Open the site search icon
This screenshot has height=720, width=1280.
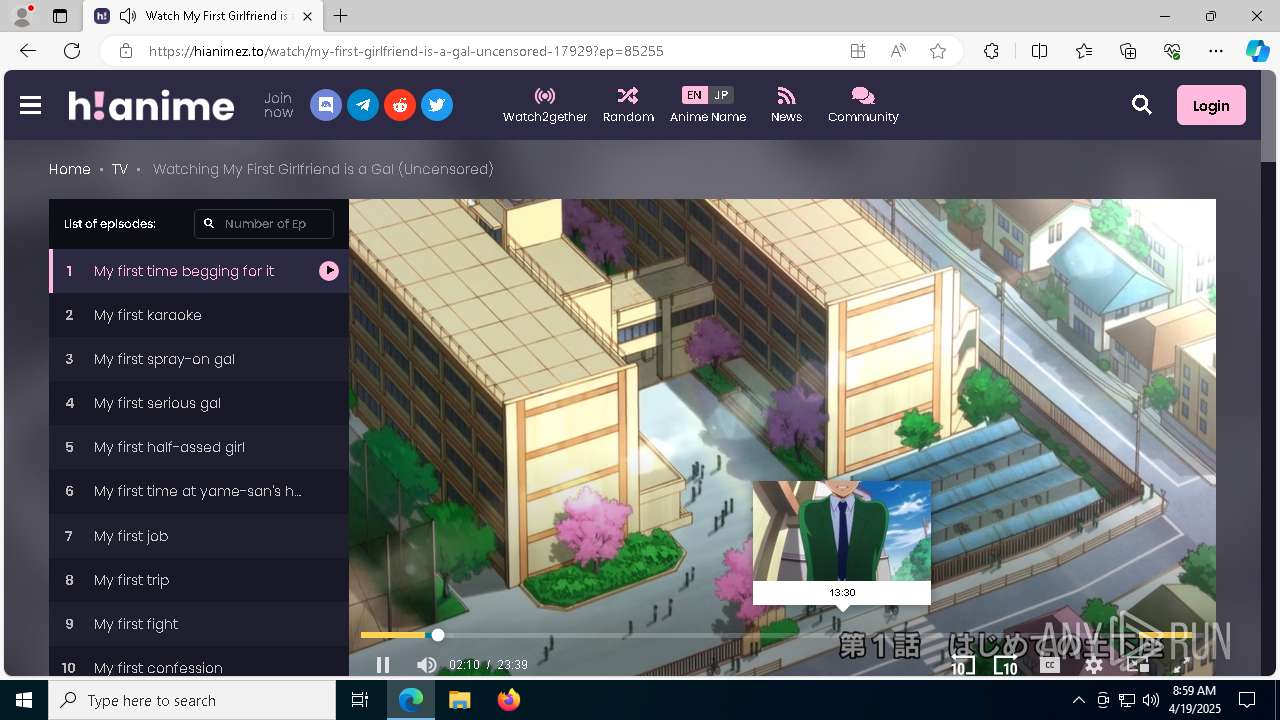tap(1142, 105)
